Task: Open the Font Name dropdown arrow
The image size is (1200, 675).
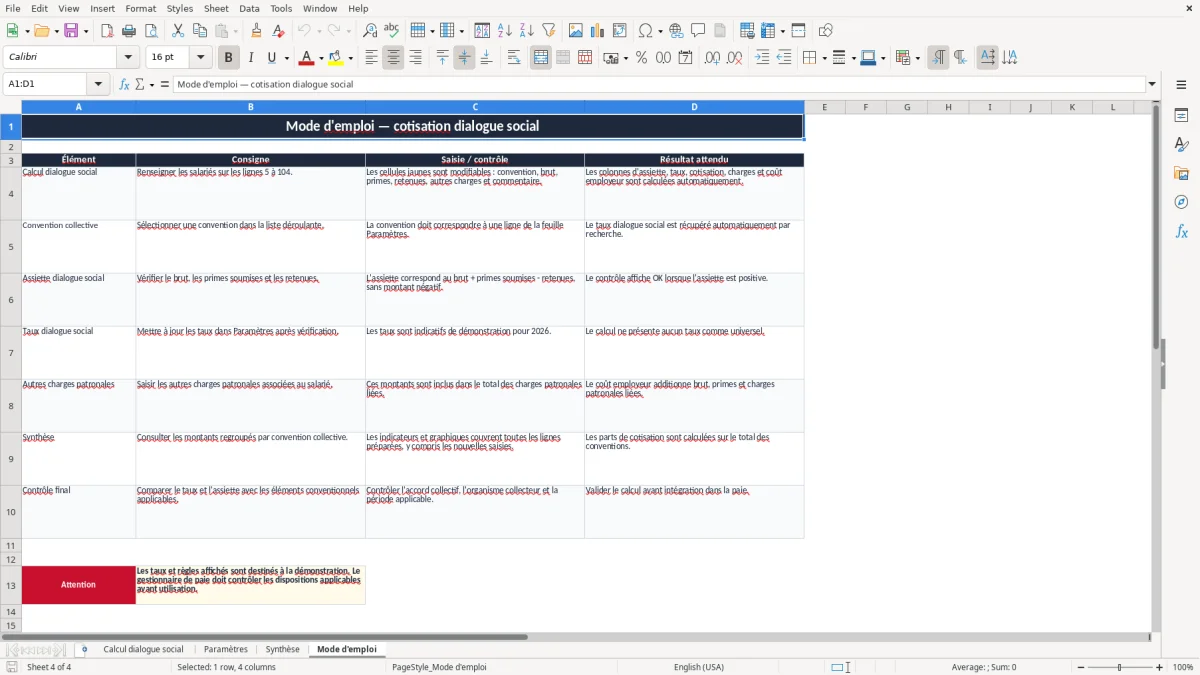Action: click(x=128, y=58)
